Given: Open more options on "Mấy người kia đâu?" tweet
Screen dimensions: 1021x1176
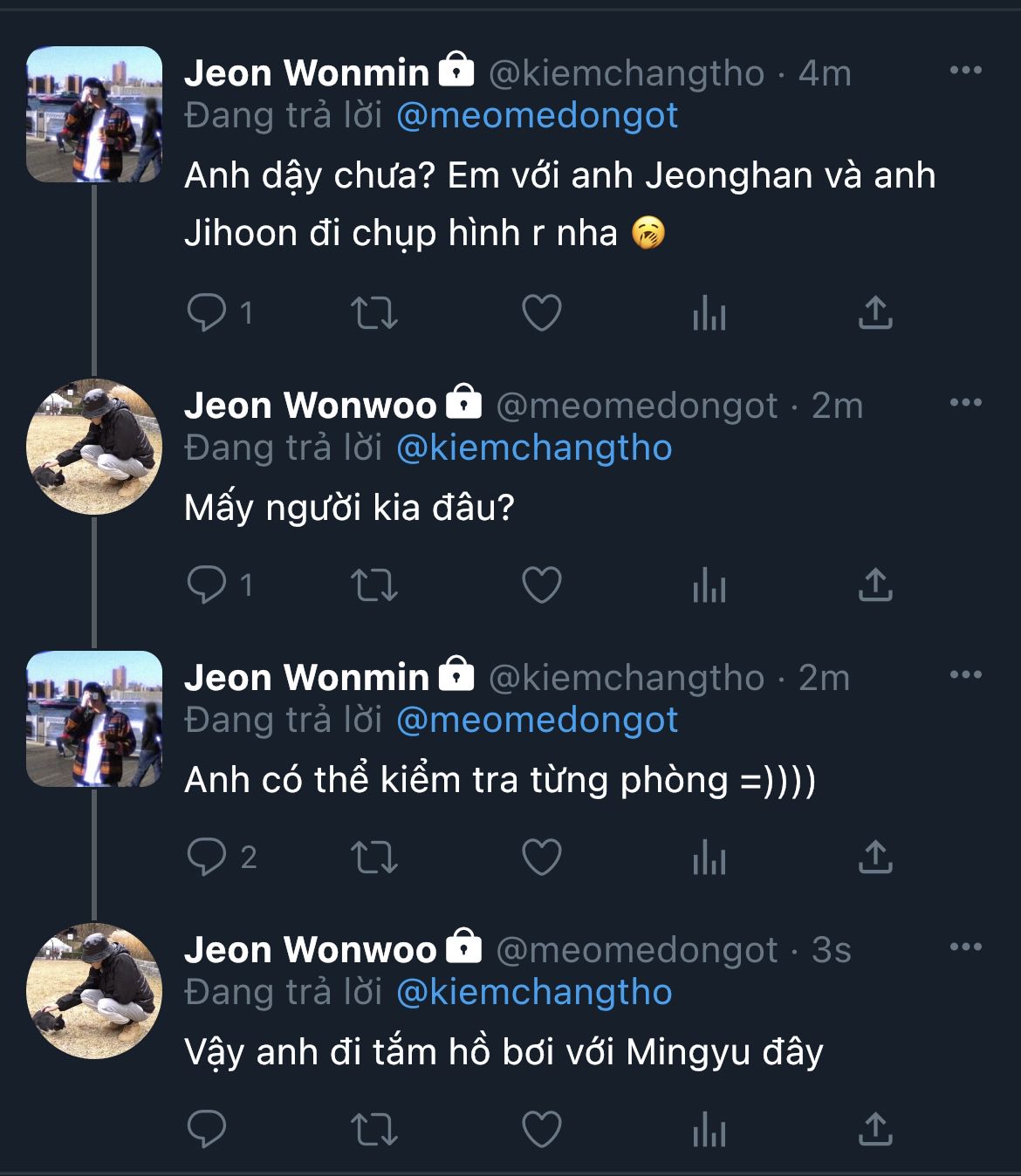Looking at the screenshot, I should 965,403.
